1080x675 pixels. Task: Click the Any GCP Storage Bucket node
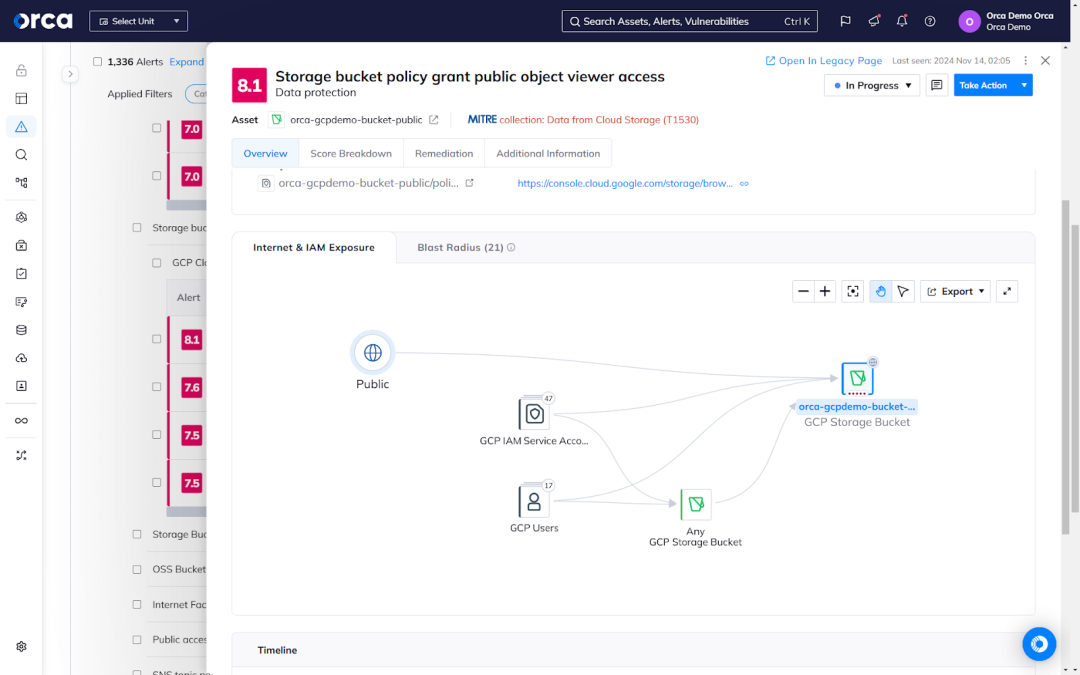(x=696, y=505)
